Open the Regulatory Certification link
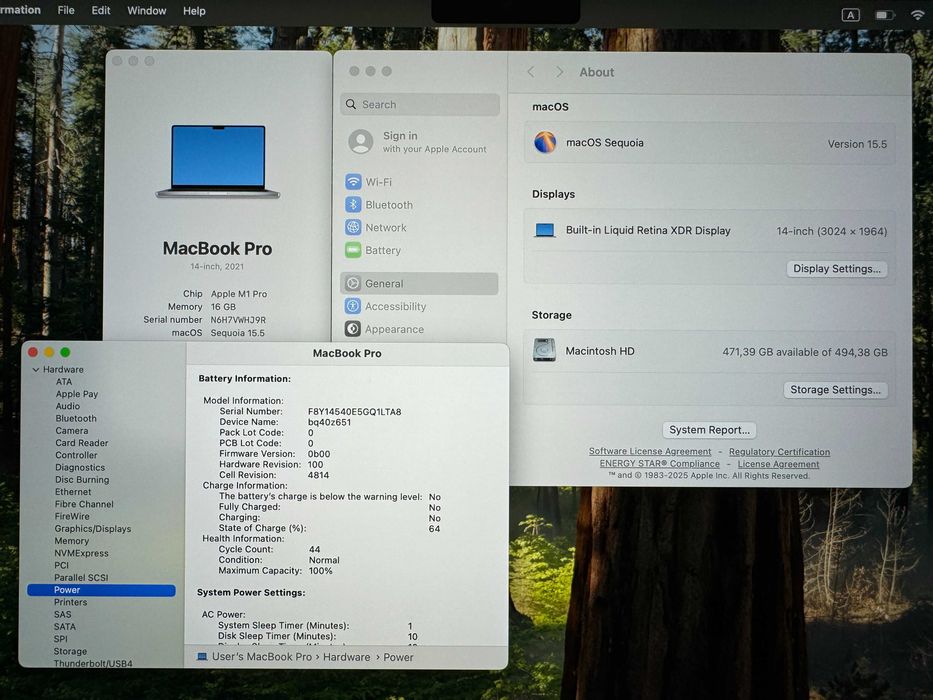The width and height of the screenshot is (933, 700). (x=779, y=452)
